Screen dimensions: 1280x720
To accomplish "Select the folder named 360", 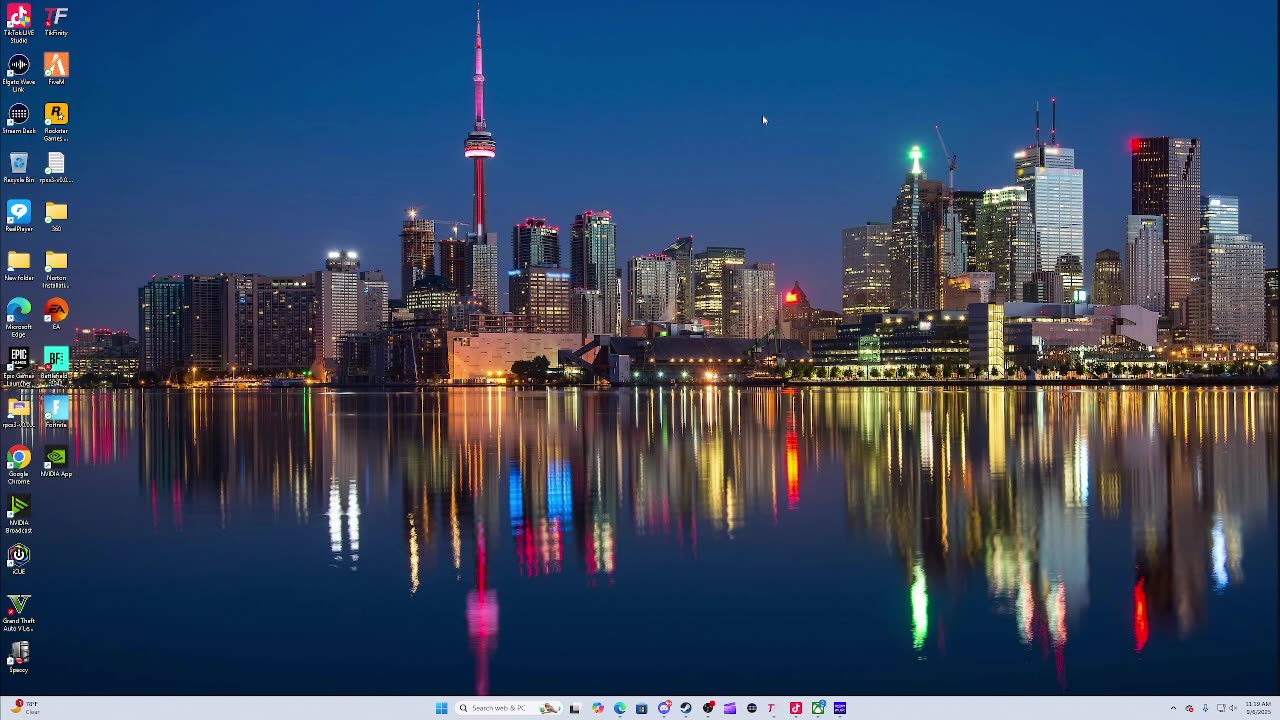I will coord(56,216).
